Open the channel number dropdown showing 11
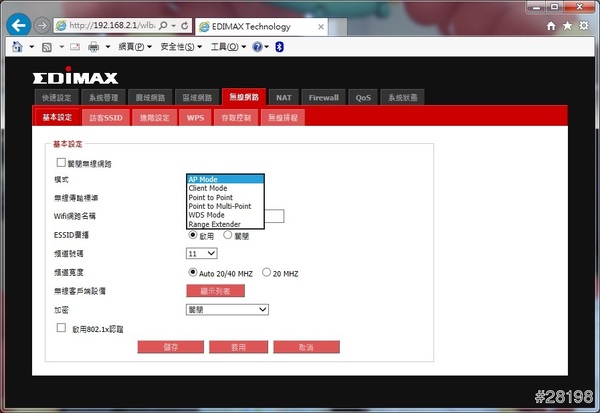Image resolution: width=600 pixels, height=413 pixels. (x=202, y=253)
